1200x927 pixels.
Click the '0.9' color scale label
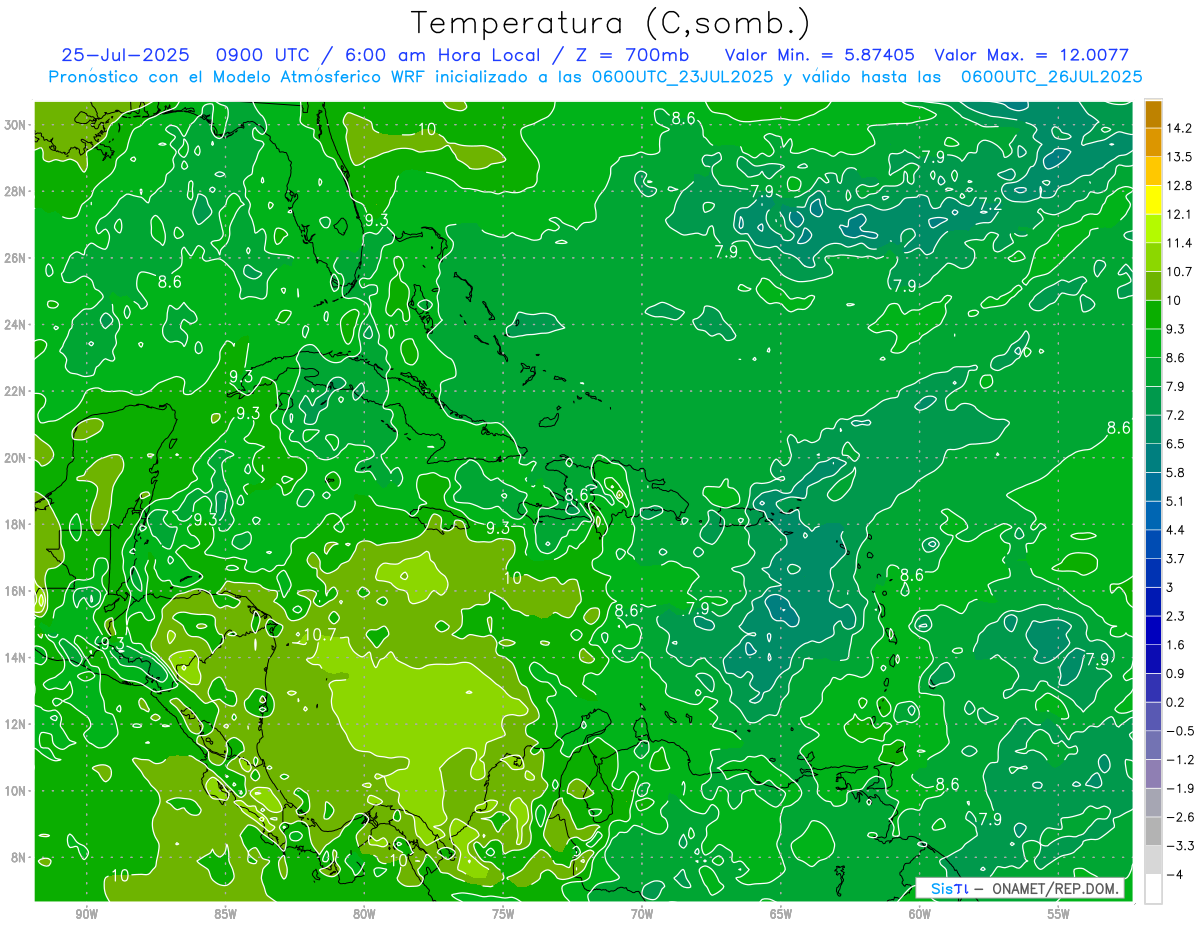pos(1176,674)
